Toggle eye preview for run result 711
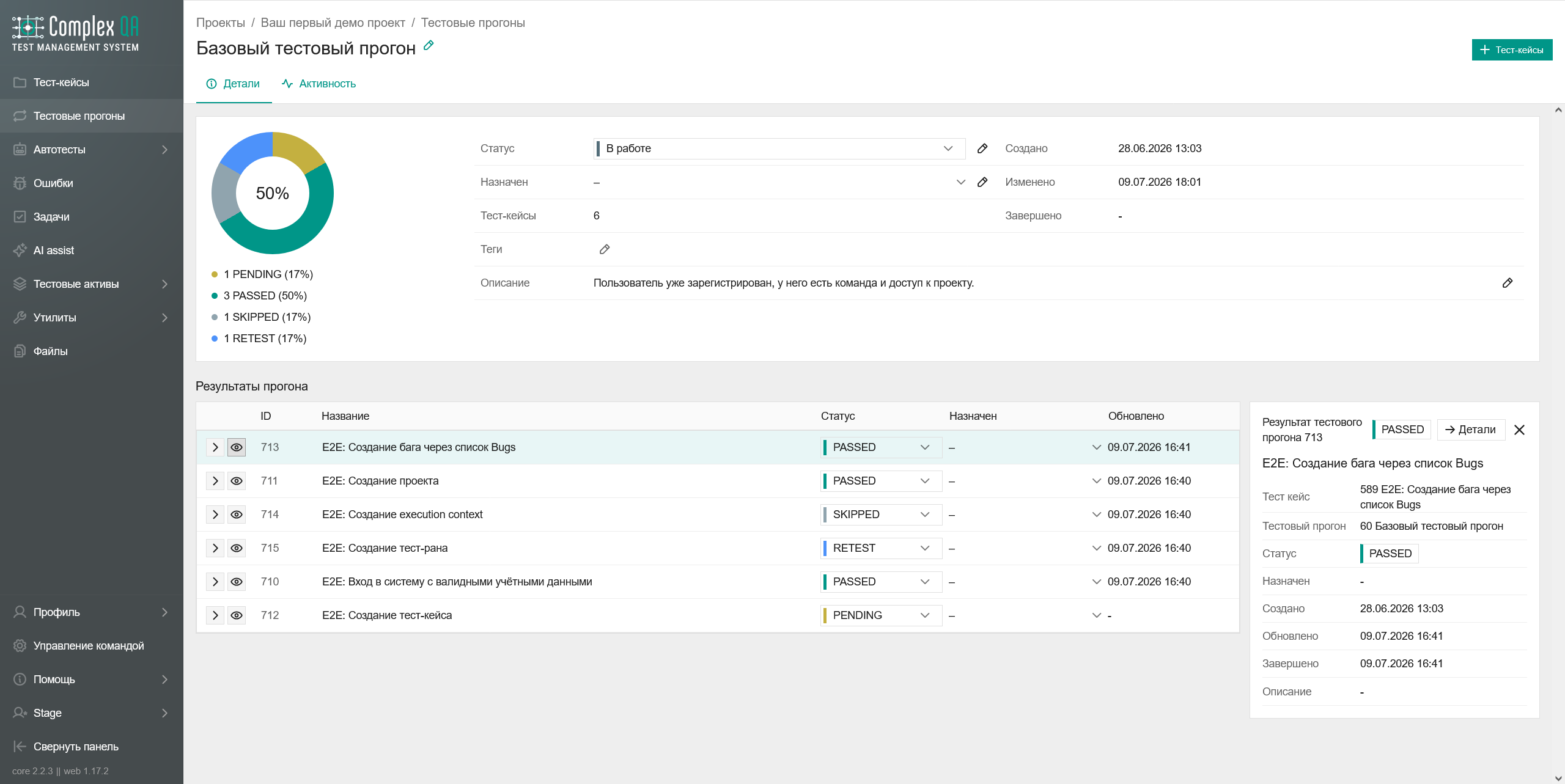This screenshot has width=1565, height=784. point(237,481)
